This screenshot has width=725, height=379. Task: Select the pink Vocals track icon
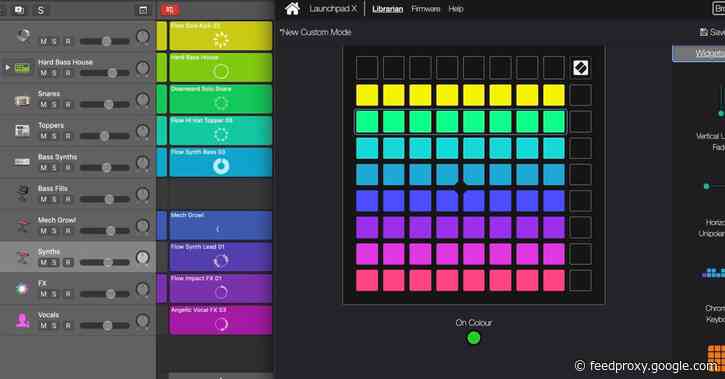(x=22, y=320)
